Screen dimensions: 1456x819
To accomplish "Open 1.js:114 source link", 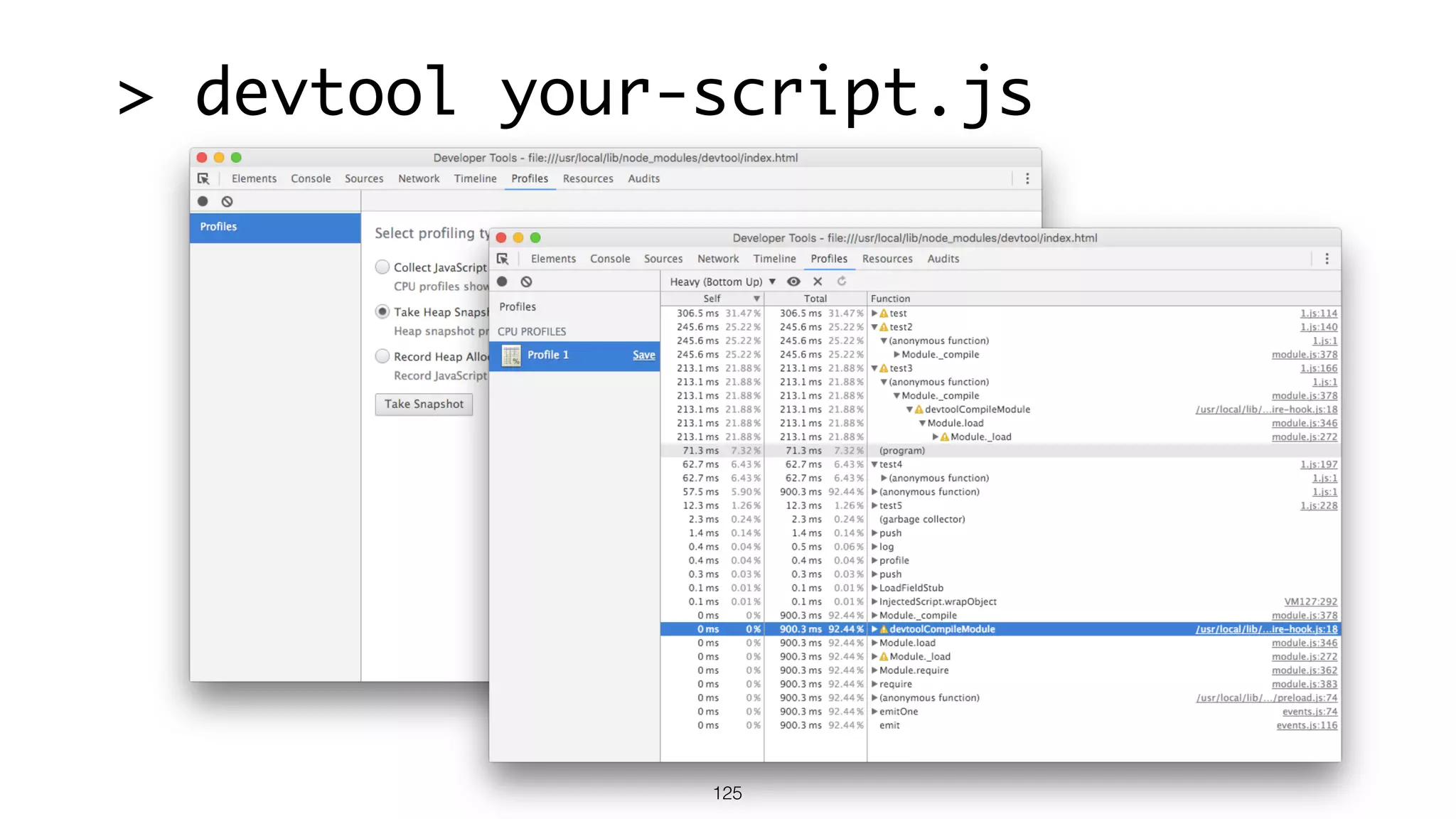I will pyautogui.click(x=1319, y=314).
